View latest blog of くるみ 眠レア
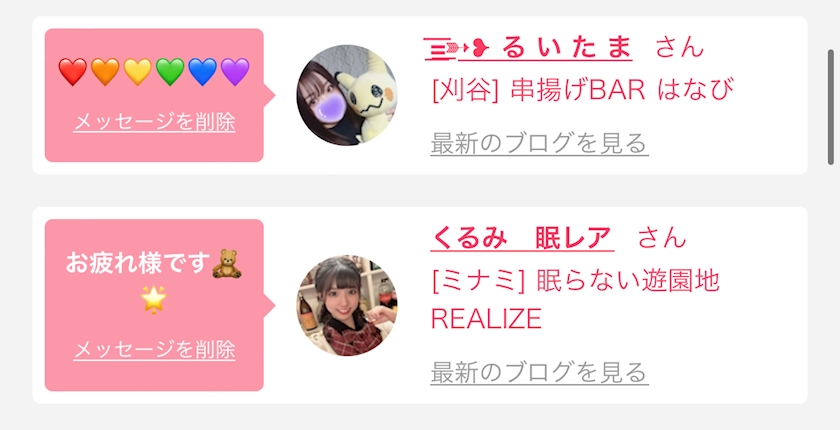 pyautogui.click(x=539, y=372)
